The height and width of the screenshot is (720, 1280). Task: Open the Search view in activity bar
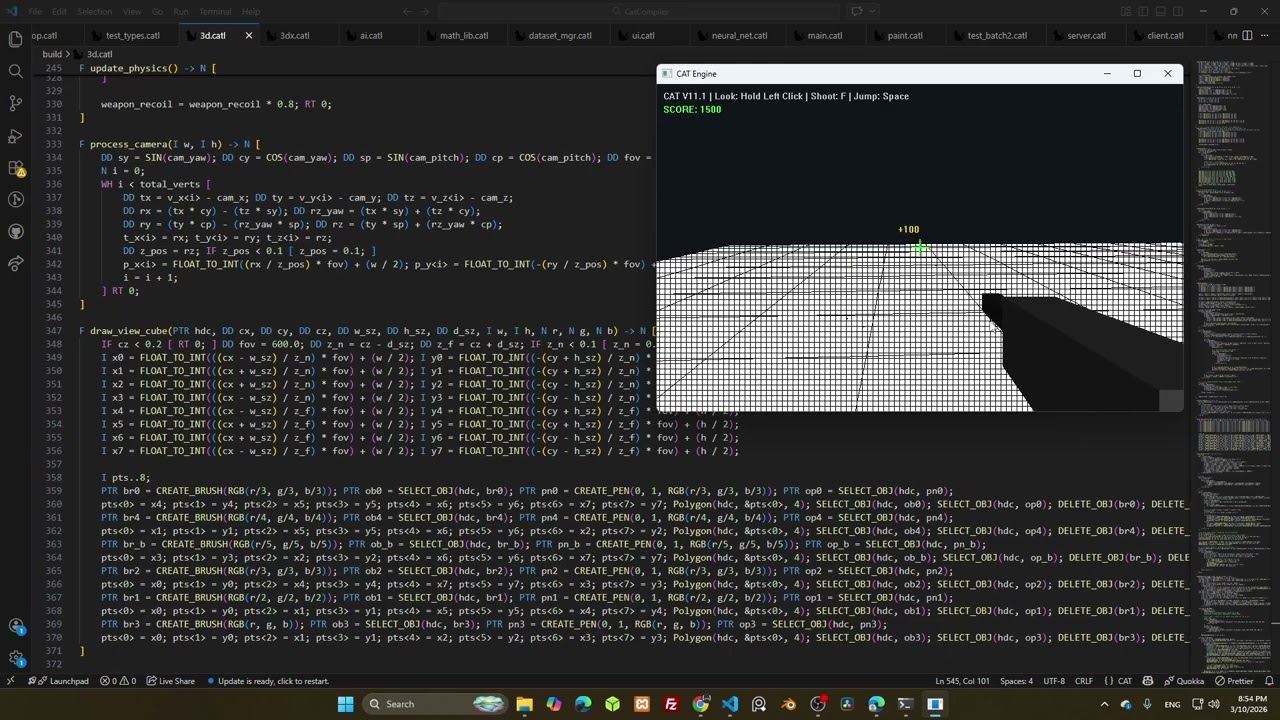15,71
